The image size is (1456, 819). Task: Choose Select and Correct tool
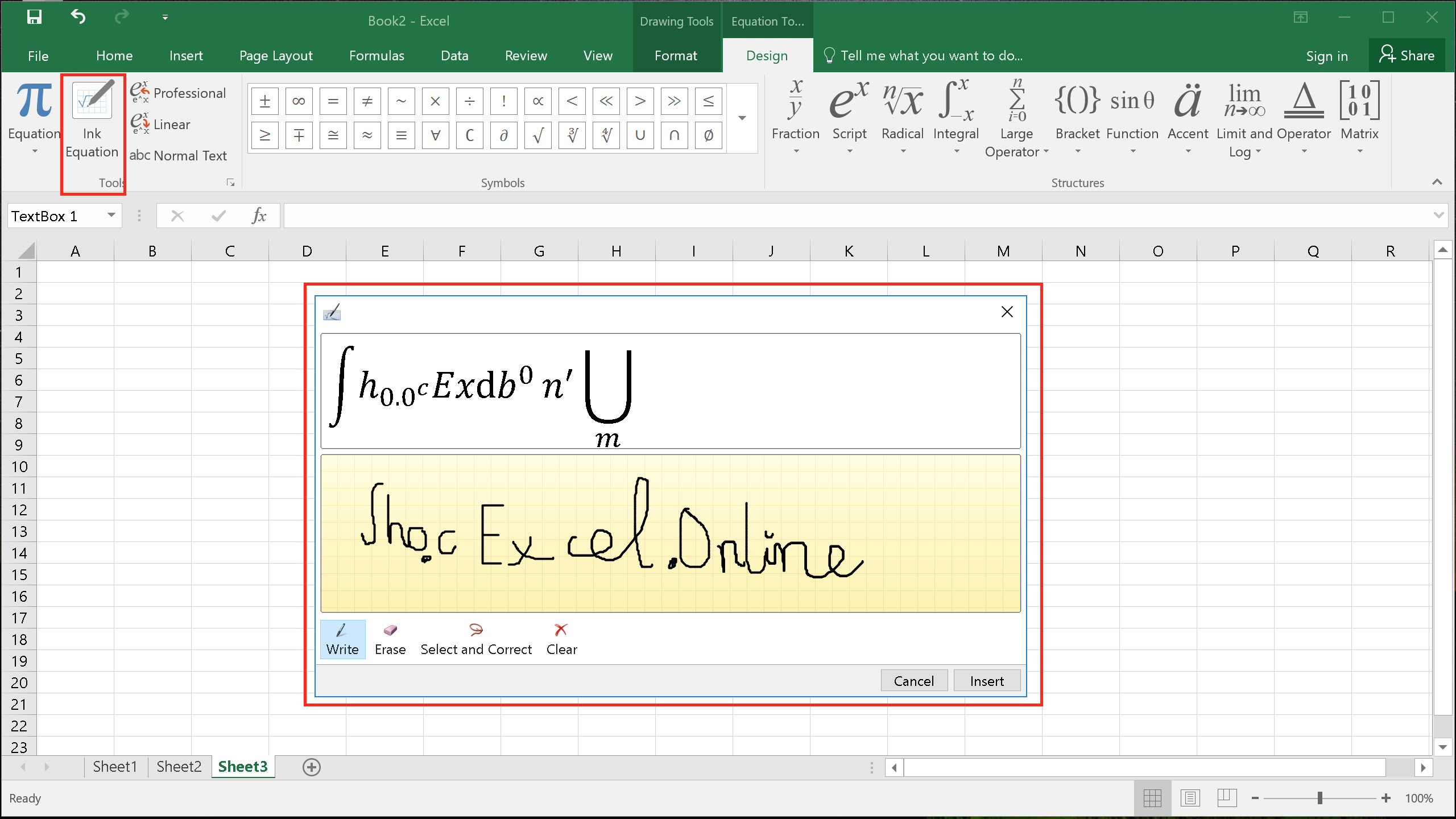(476, 640)
